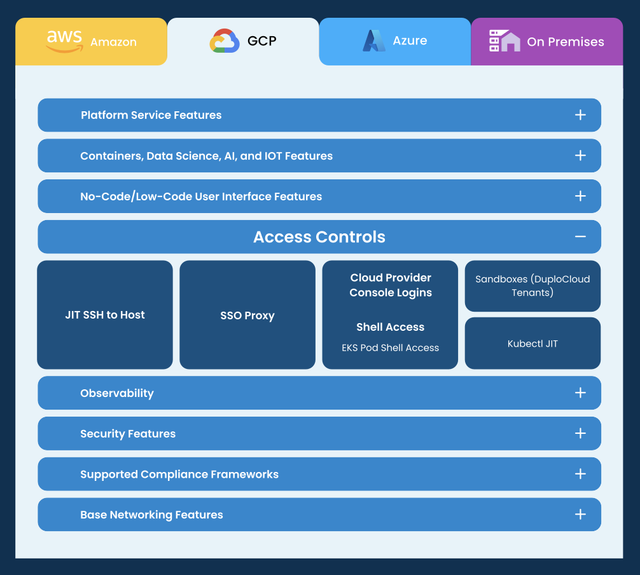
Task: Expand Platform Service Features with plus icon
Action: point(580,115)
